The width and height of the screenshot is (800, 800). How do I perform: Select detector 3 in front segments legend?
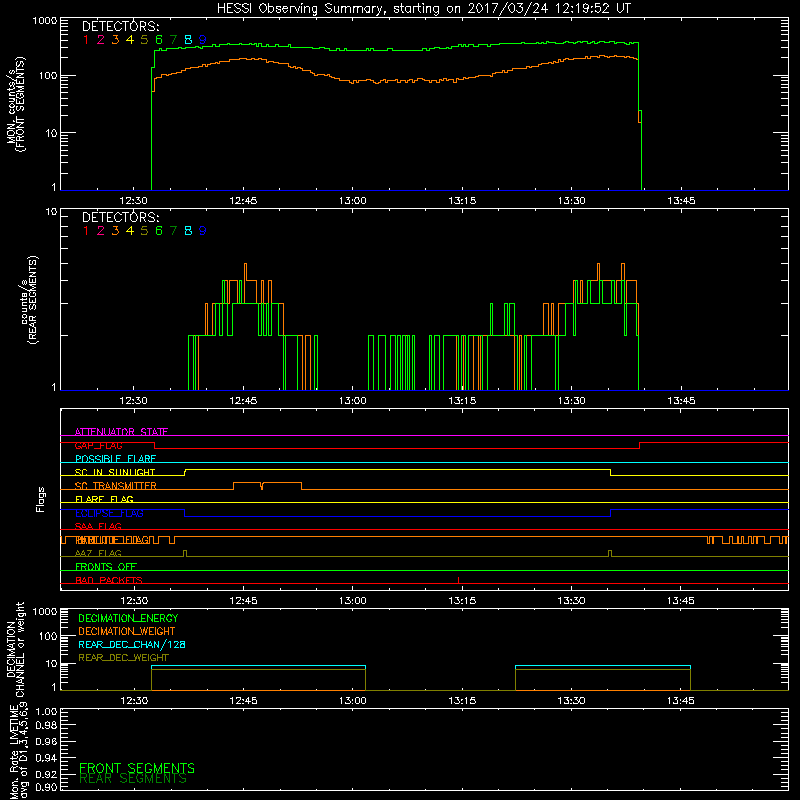pyautogui.click(x=115, y=39)
